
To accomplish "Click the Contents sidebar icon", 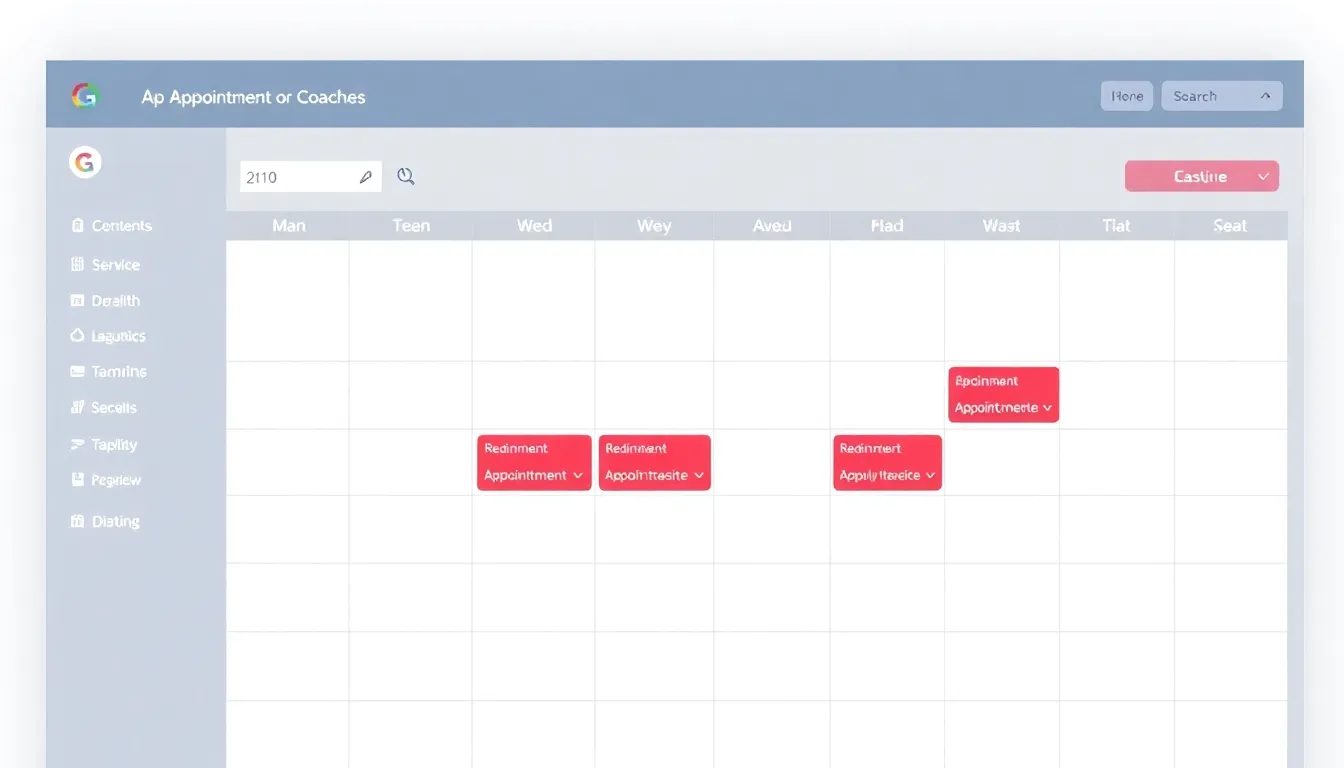I will (78, 225).
